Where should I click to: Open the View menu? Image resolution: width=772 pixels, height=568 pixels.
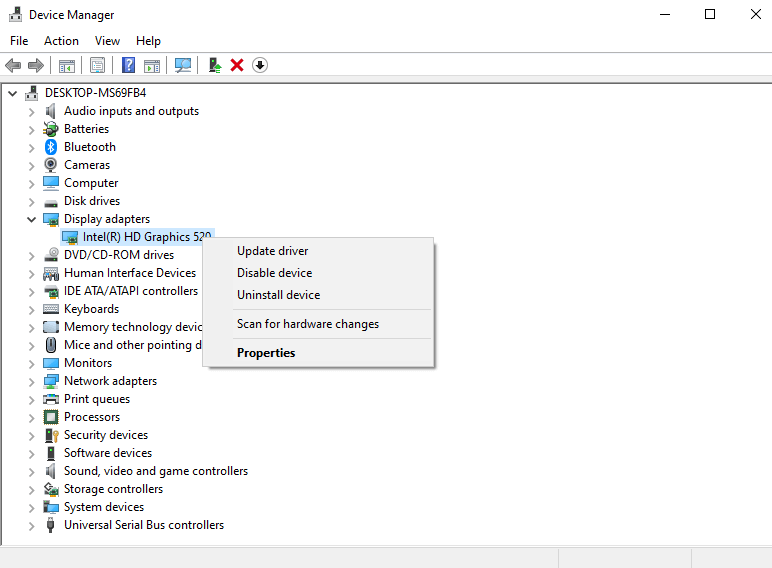(107, 41)
